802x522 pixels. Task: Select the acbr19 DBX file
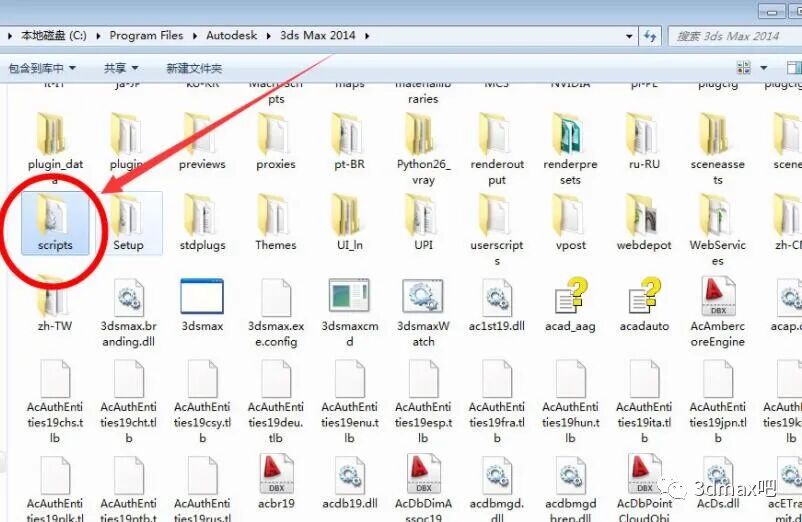tap(276, 482)
